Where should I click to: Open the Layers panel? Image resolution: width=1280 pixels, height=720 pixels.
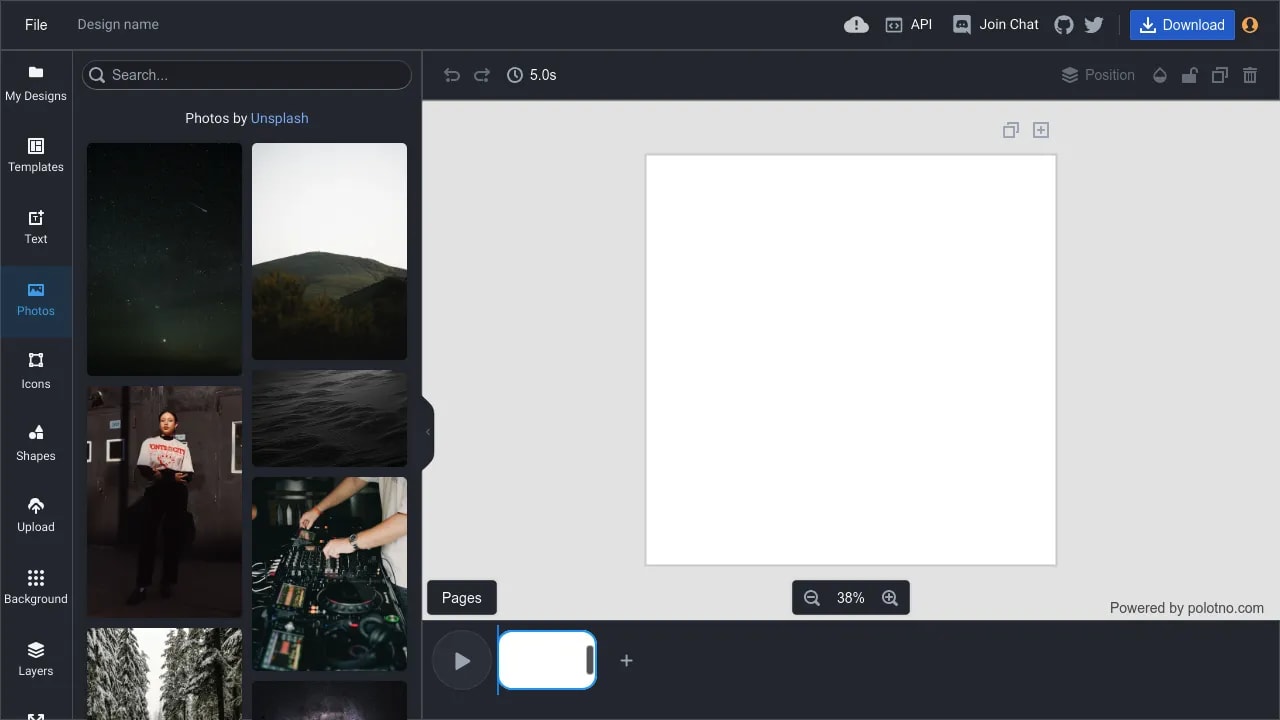click(36, 659)
